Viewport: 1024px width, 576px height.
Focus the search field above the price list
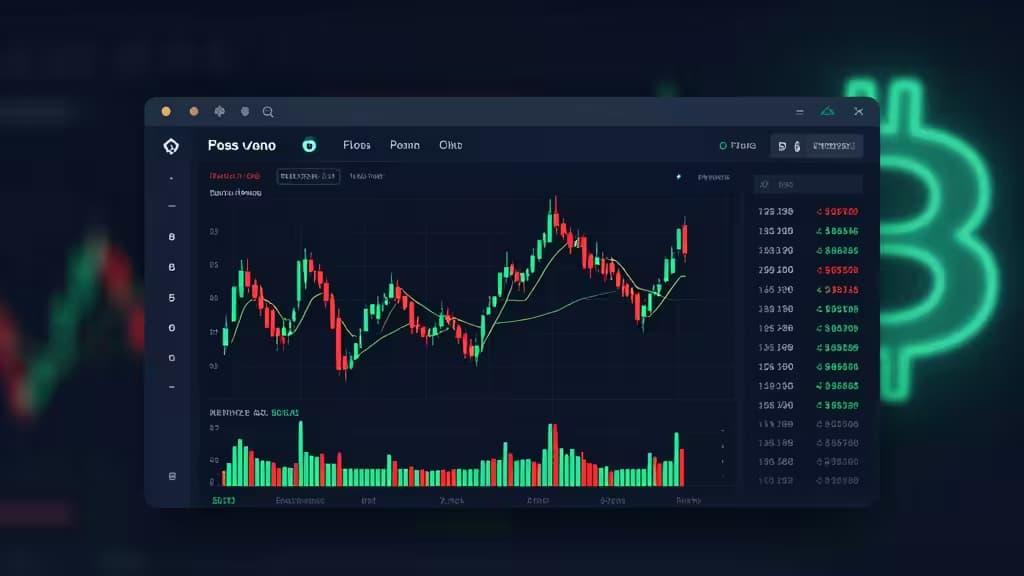point(808,185)
